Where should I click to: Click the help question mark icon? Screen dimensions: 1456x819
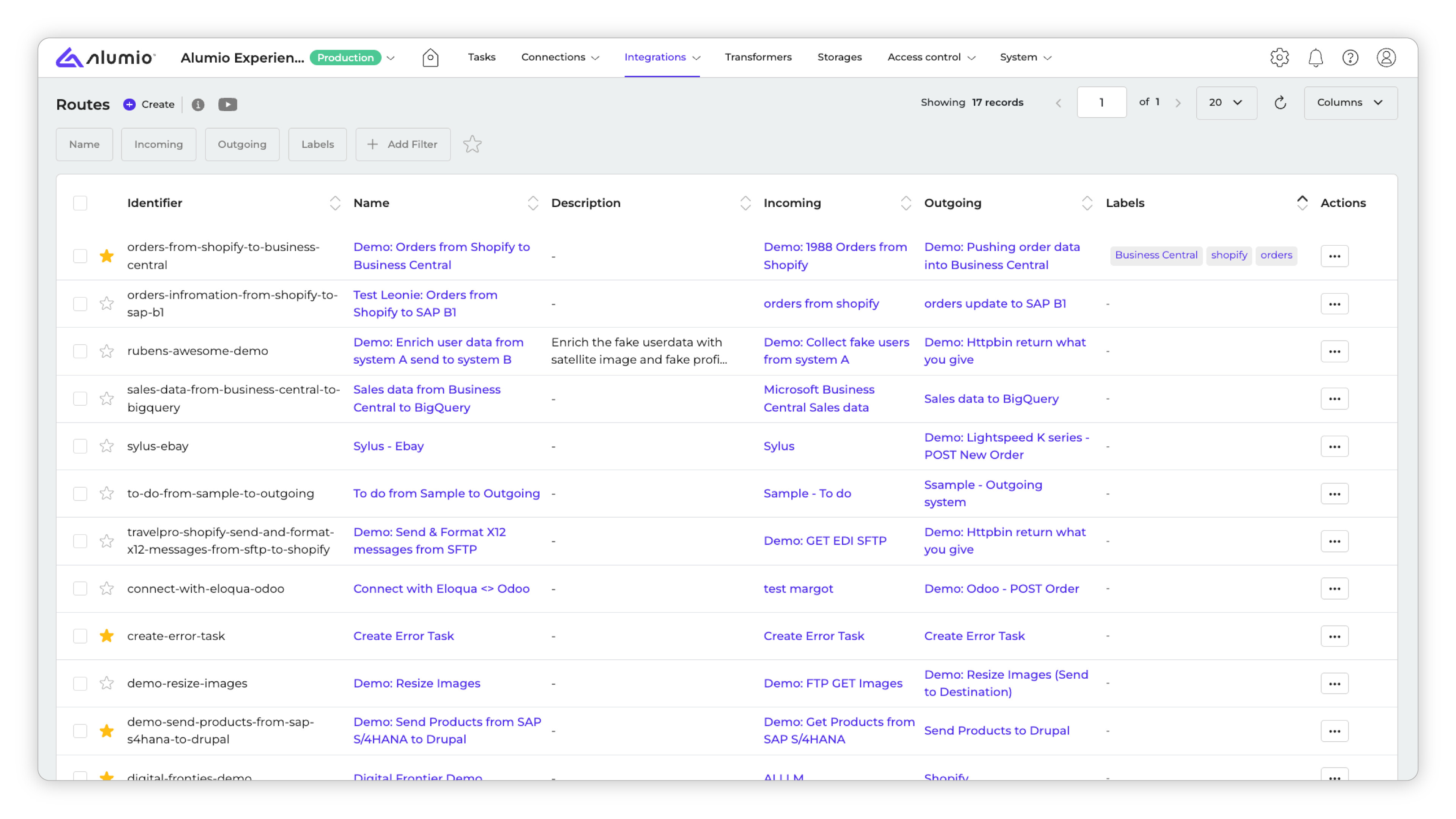point(1350,57)
